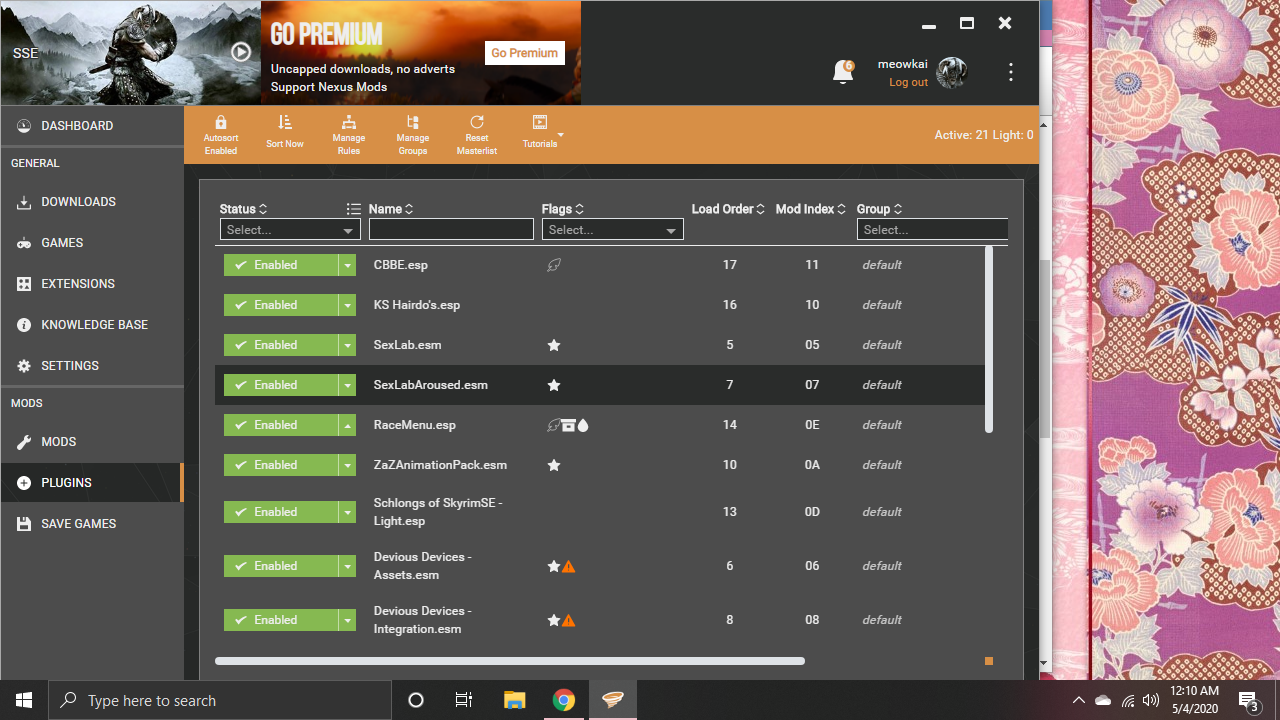Toggle the Autosort Enabled lock icon
Image resolution: width=1280 pixels, height=720 pixels.
221,122
